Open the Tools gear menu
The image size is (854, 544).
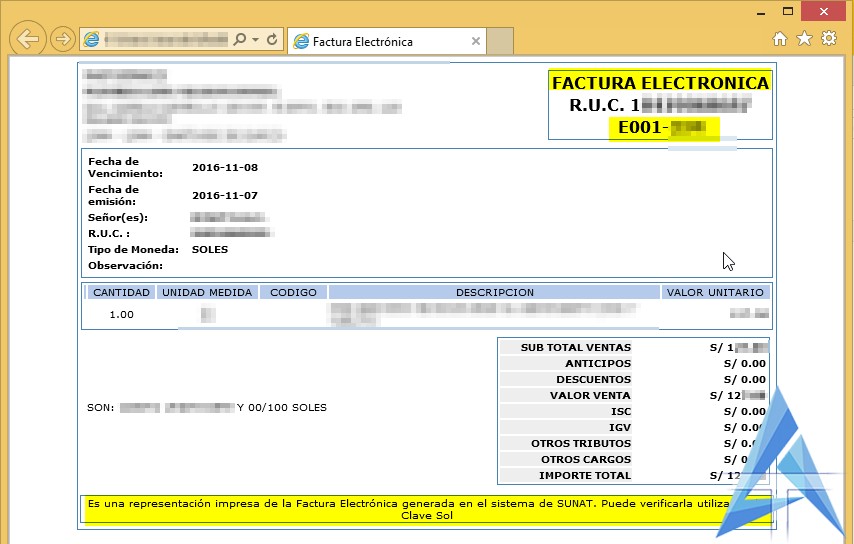pos(828,39)
